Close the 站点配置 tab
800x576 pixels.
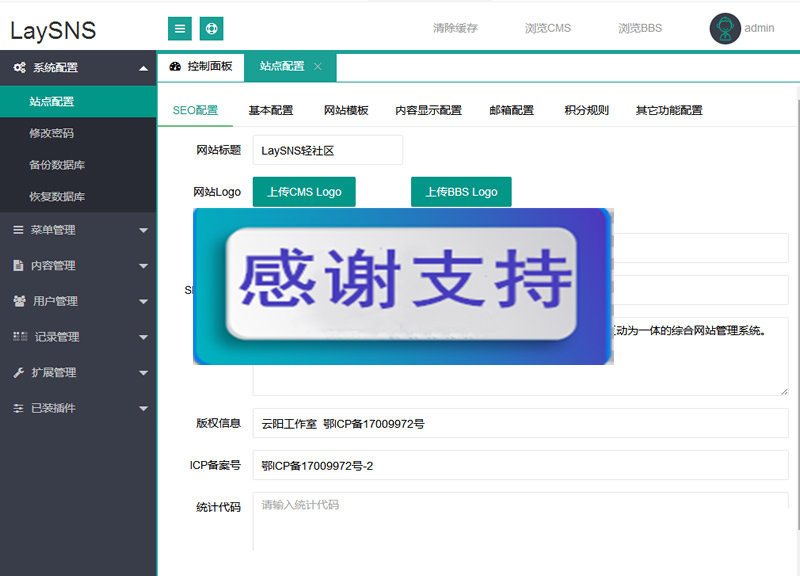coord(318,67)
